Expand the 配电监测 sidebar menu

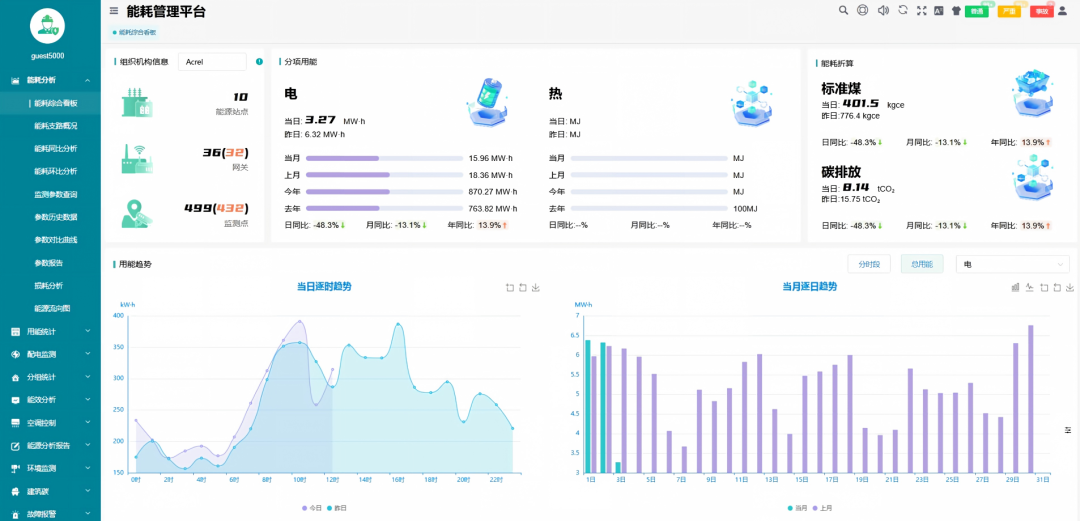tap(50, 354)
